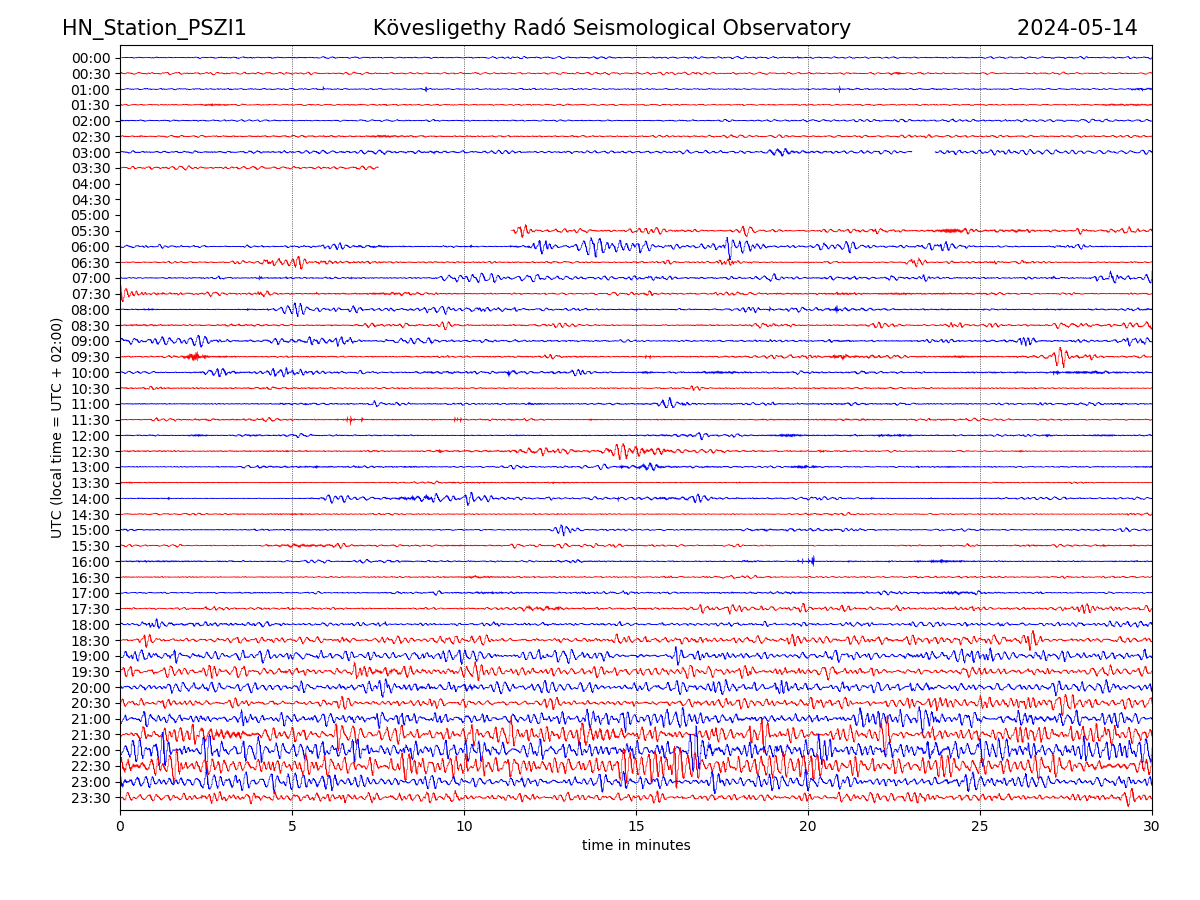Viewport: 1200px width, 900px height.
Task: Select the 03:30 row time label
Action: click(x=90, y=168)
